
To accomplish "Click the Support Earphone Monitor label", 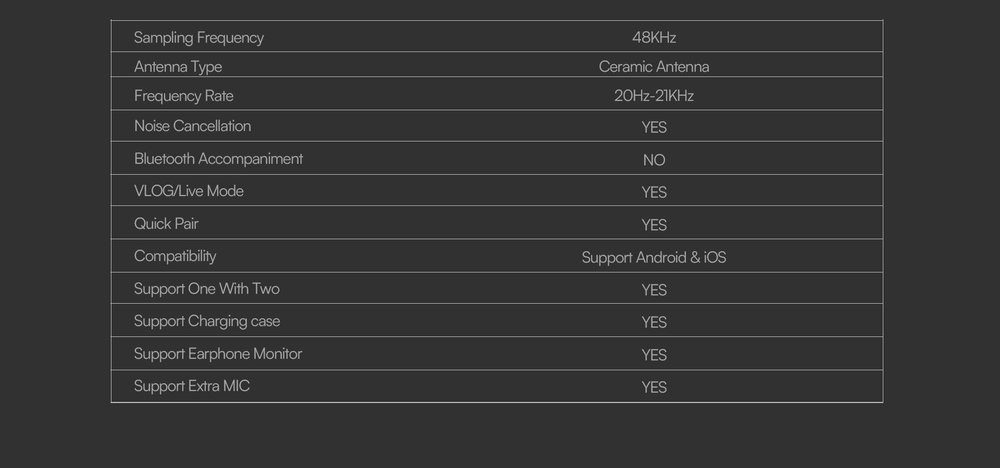I will [218, 354].
